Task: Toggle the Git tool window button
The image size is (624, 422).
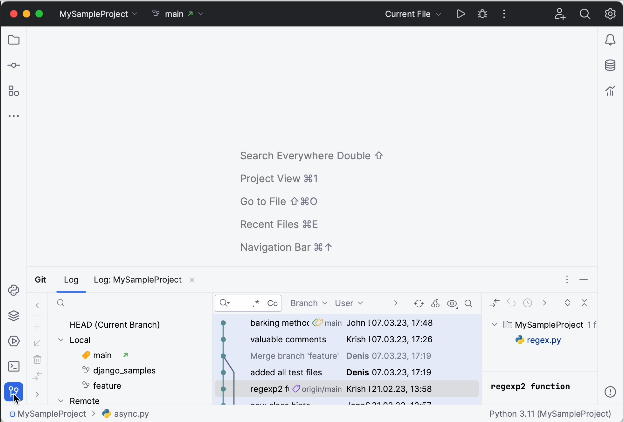Action: pyautogui.click(x=14, y=392)
